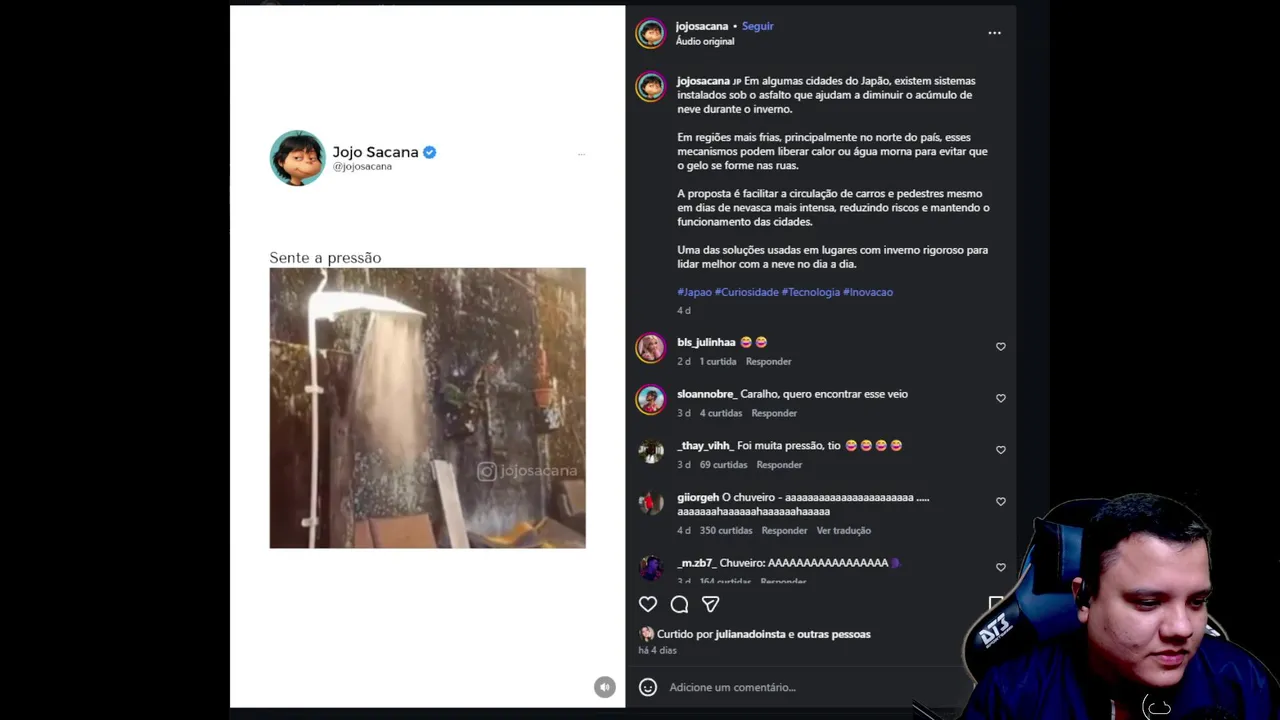
Task: Open comments via the speech bubble icon
Action: [679, 604]
